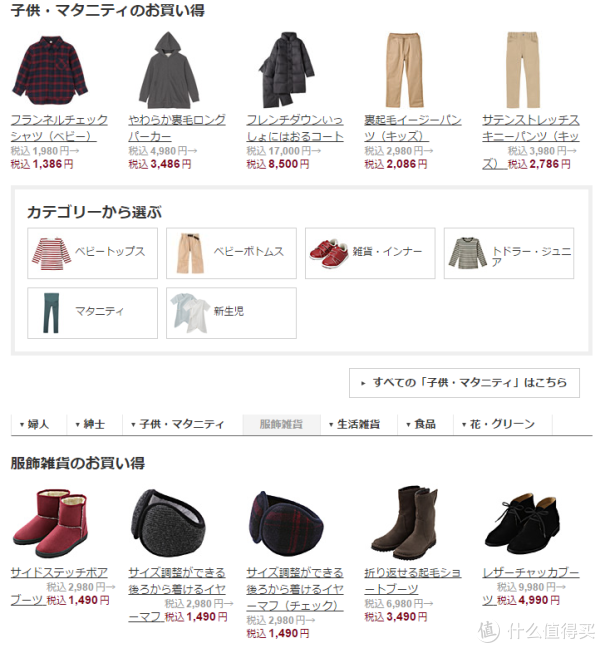Open the ベビーボトムス category tile
The width and height of the screenshot is (600, 648).
coord(231,253)
